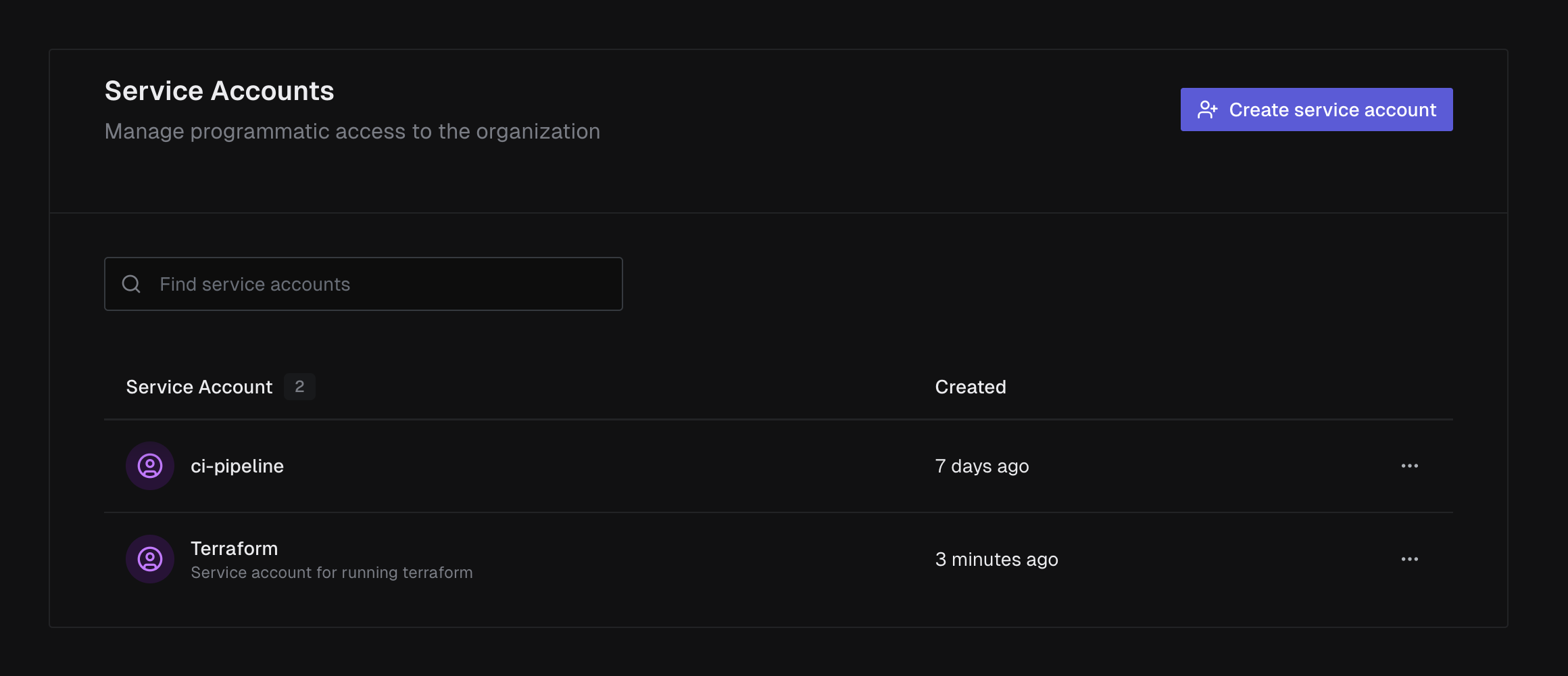This screenshot has height=676, width=1568.
Task: Click the service account count badge 2
Action: 299,387
